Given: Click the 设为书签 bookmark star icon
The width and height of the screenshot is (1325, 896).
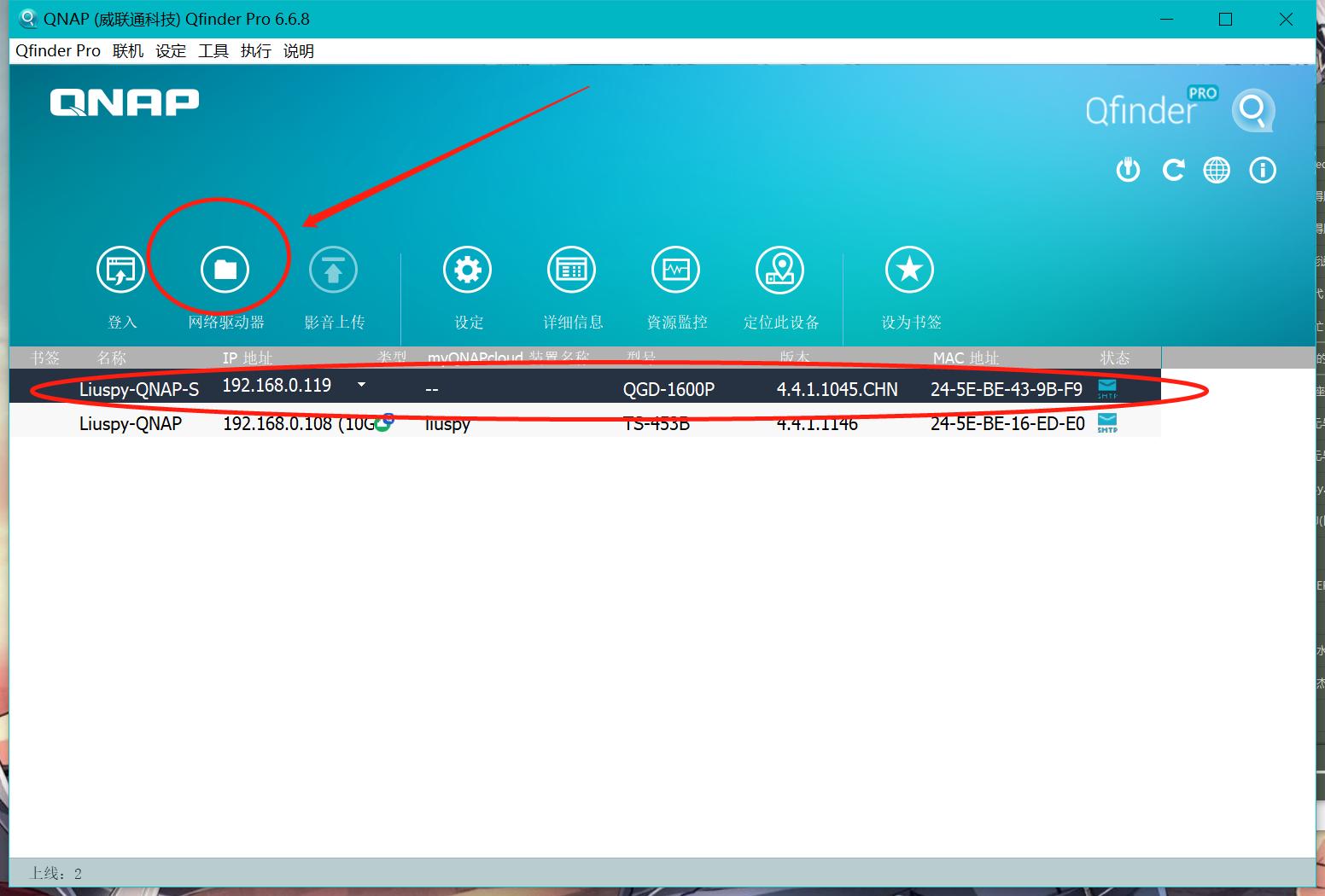Looking at the screenshot, I should (909, 269).
